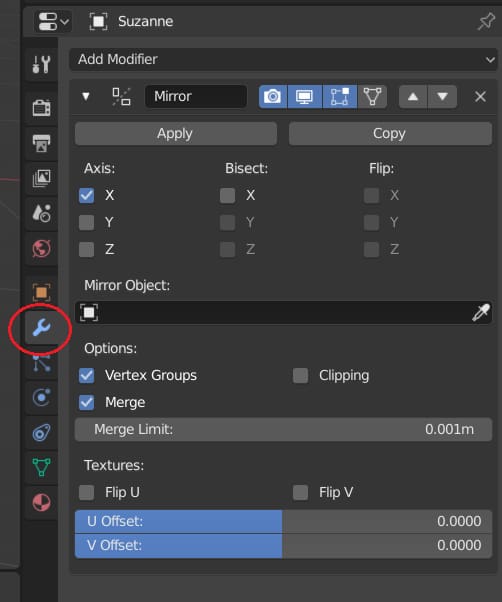
Task: Click the Merge Limit value field
Action: click(x=283, y=430)
